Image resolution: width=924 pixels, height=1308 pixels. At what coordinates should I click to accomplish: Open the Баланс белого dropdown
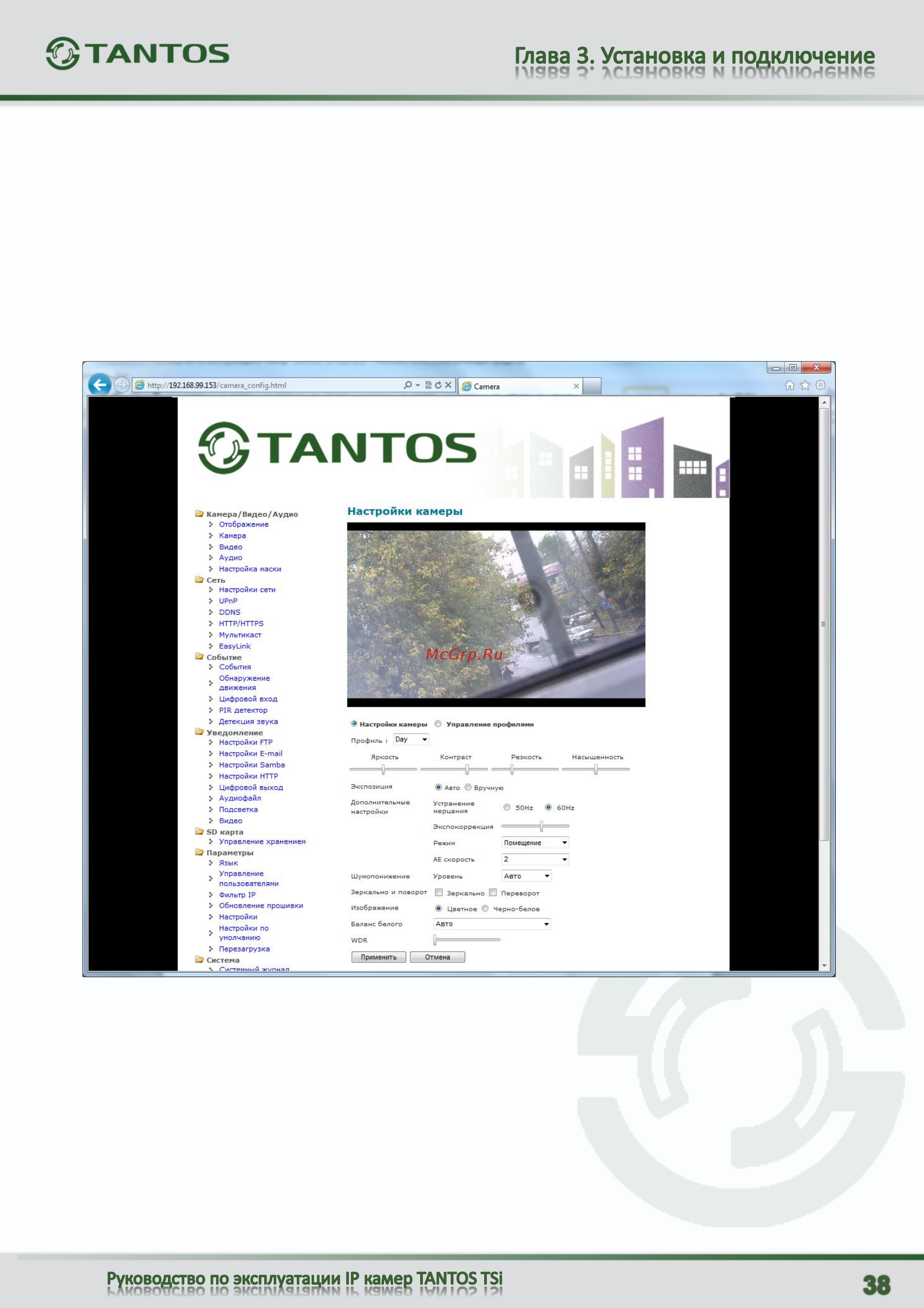(492, 924)
